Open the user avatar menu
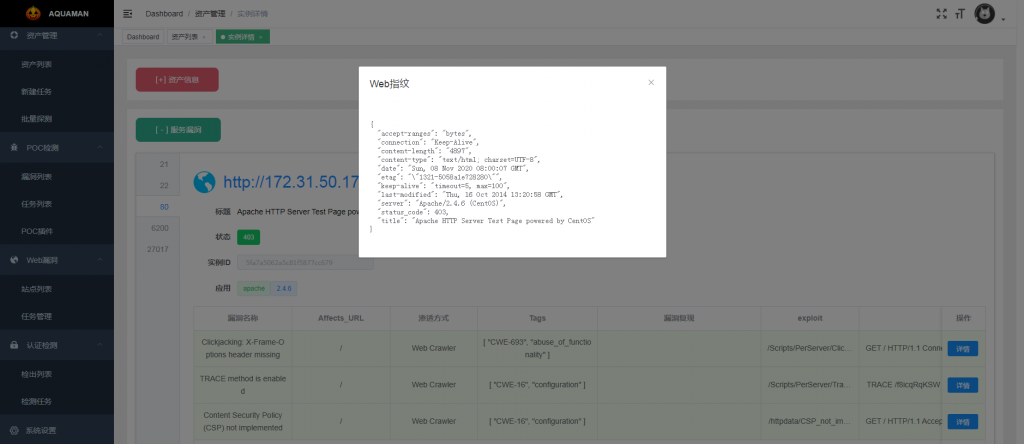 click(x=984, y=13)
